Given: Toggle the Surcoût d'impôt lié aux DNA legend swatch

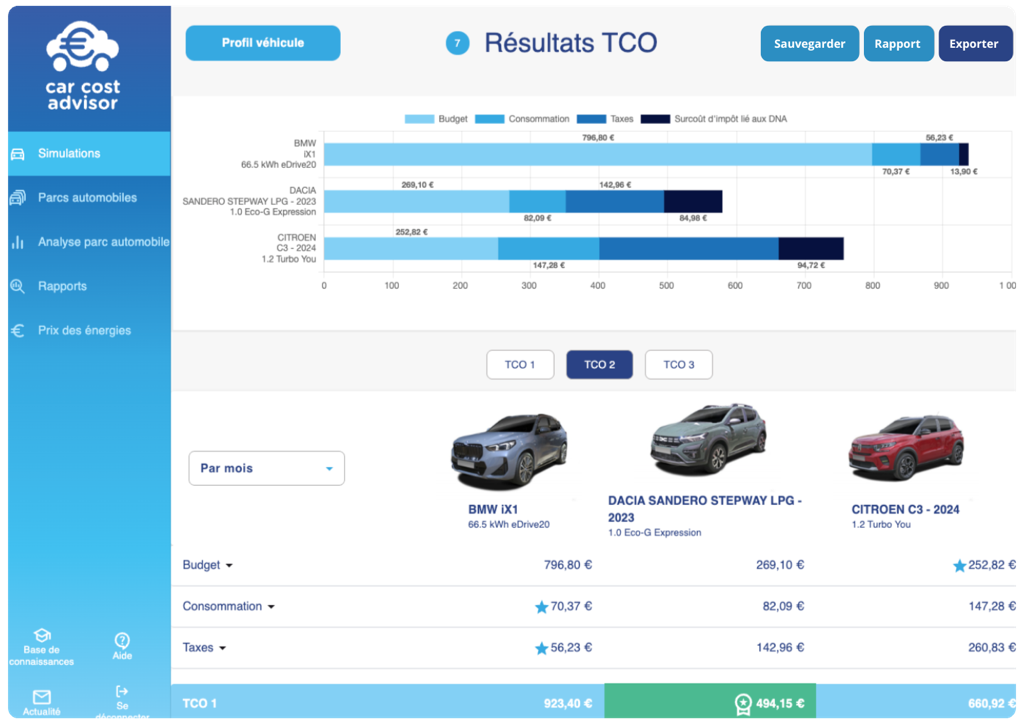Looking at the screenshot, I should (655, 119).
